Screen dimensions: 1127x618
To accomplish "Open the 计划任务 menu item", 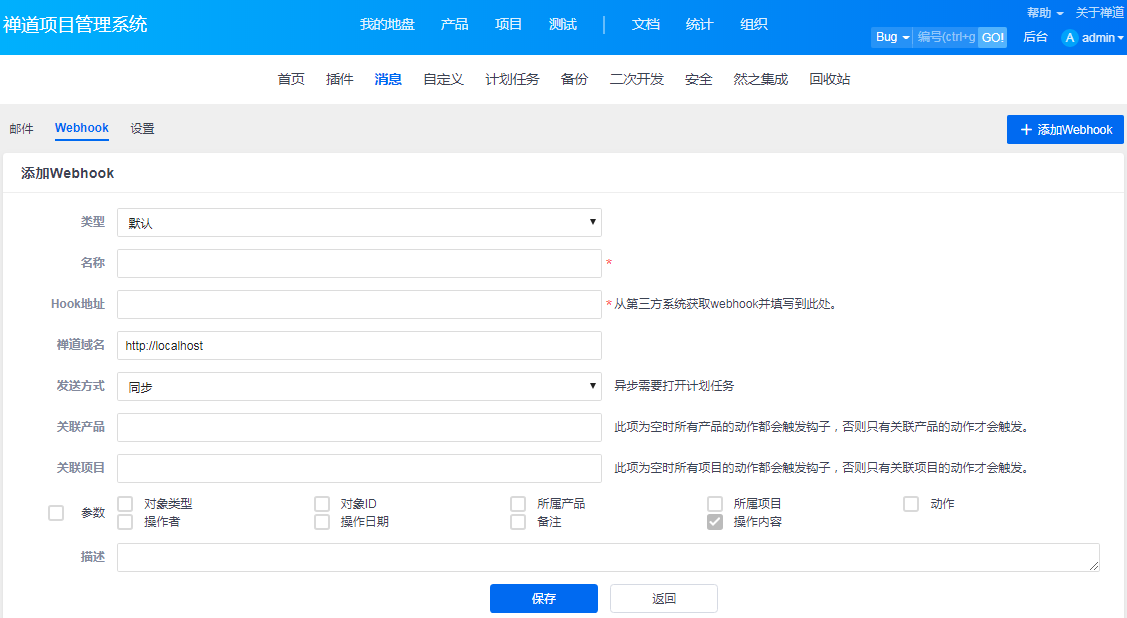I will pos(512,79).
